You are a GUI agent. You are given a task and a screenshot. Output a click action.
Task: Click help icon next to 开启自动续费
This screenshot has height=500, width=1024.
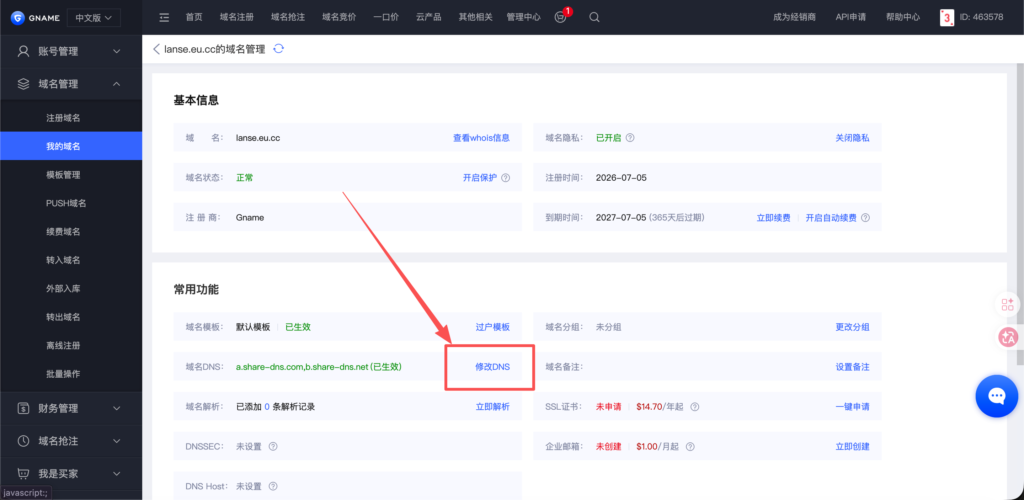[866, 217]
